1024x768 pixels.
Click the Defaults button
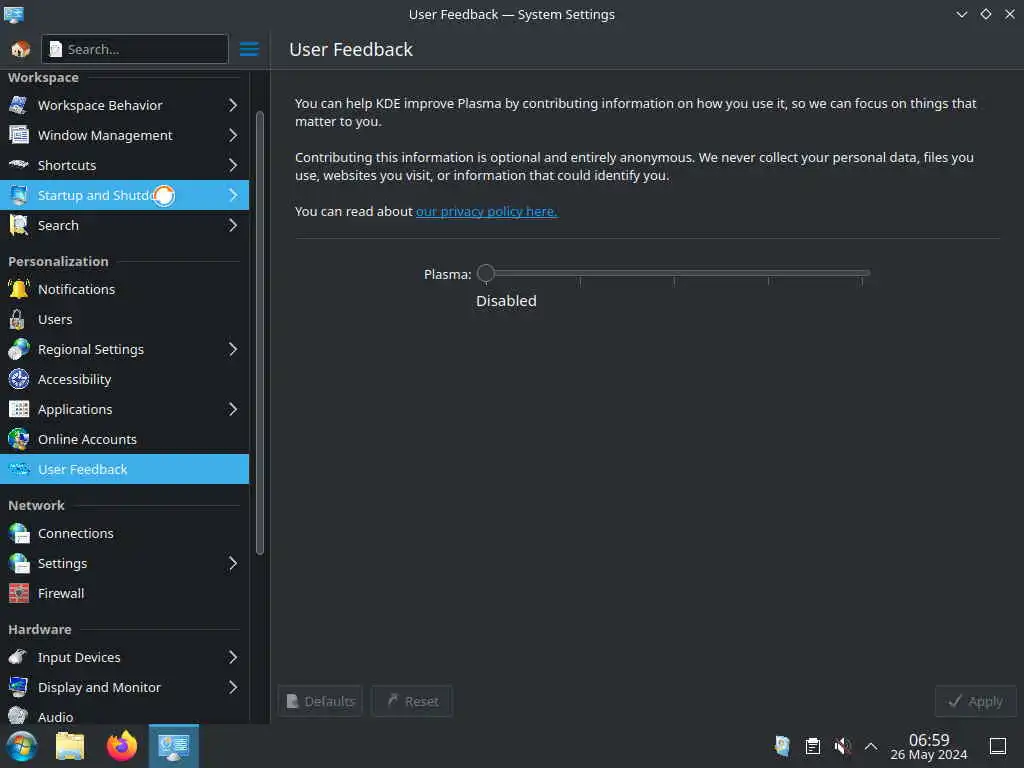tap(320, 701)
